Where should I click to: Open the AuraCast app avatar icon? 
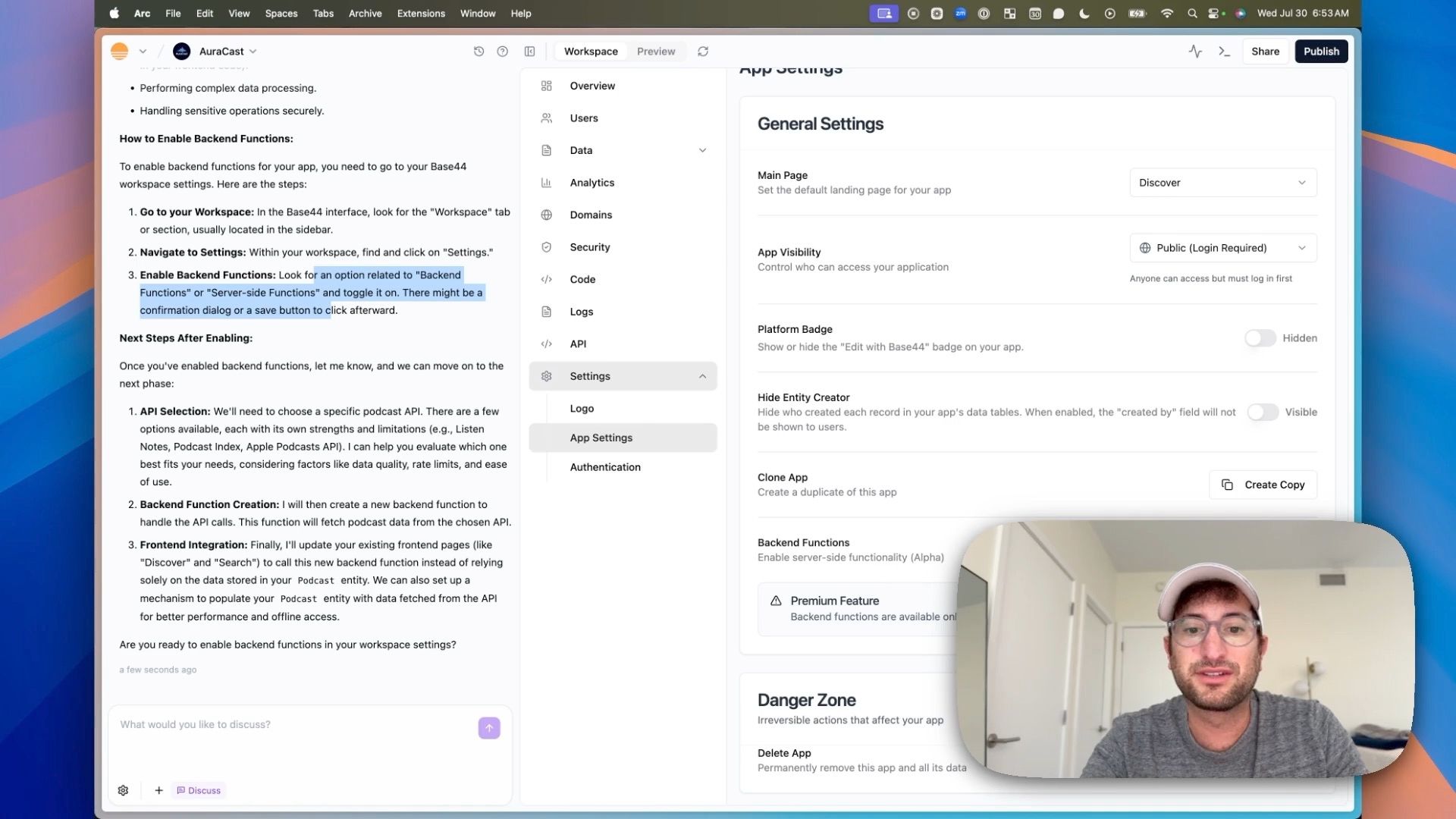pyautogui.click(x=181, y=51)
